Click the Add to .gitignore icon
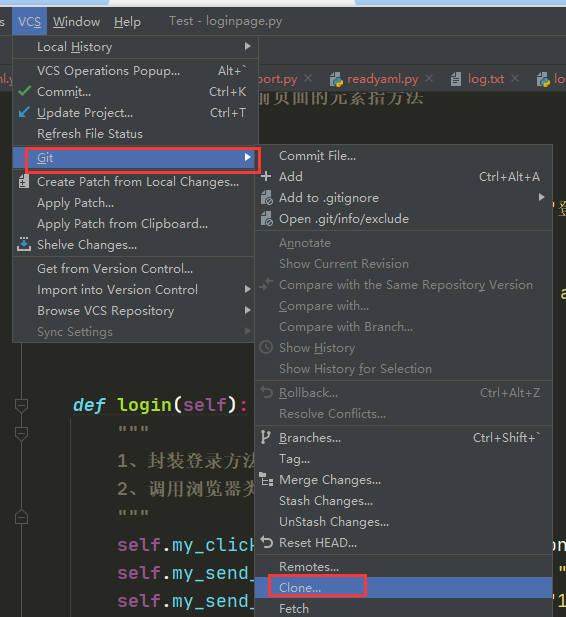 (267, 198)
